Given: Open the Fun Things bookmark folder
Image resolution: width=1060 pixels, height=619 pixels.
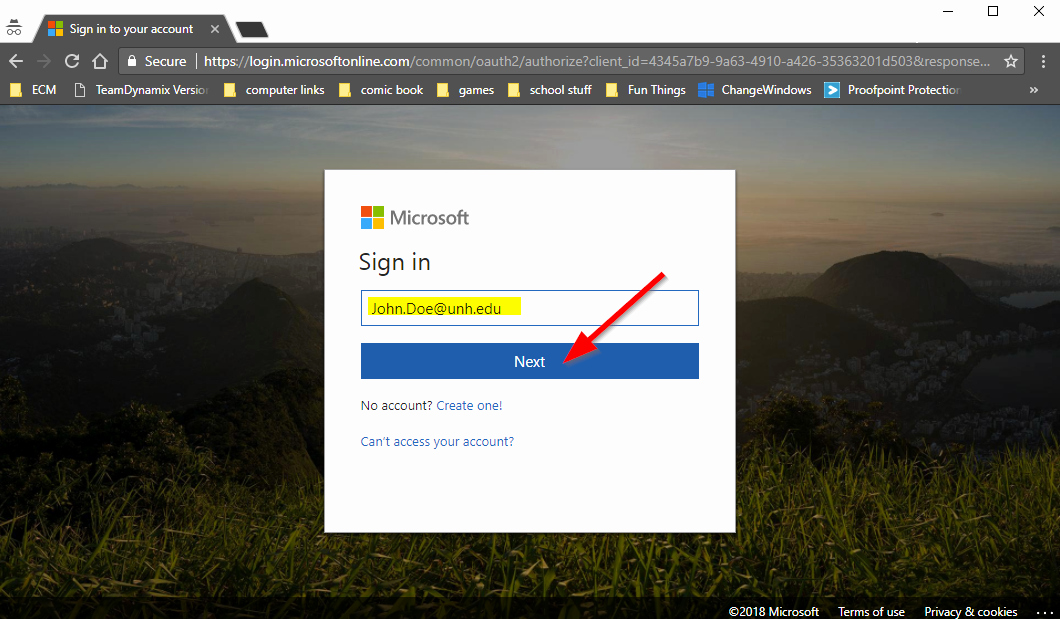Looking at the screenshot, I should tap(646, 90).
